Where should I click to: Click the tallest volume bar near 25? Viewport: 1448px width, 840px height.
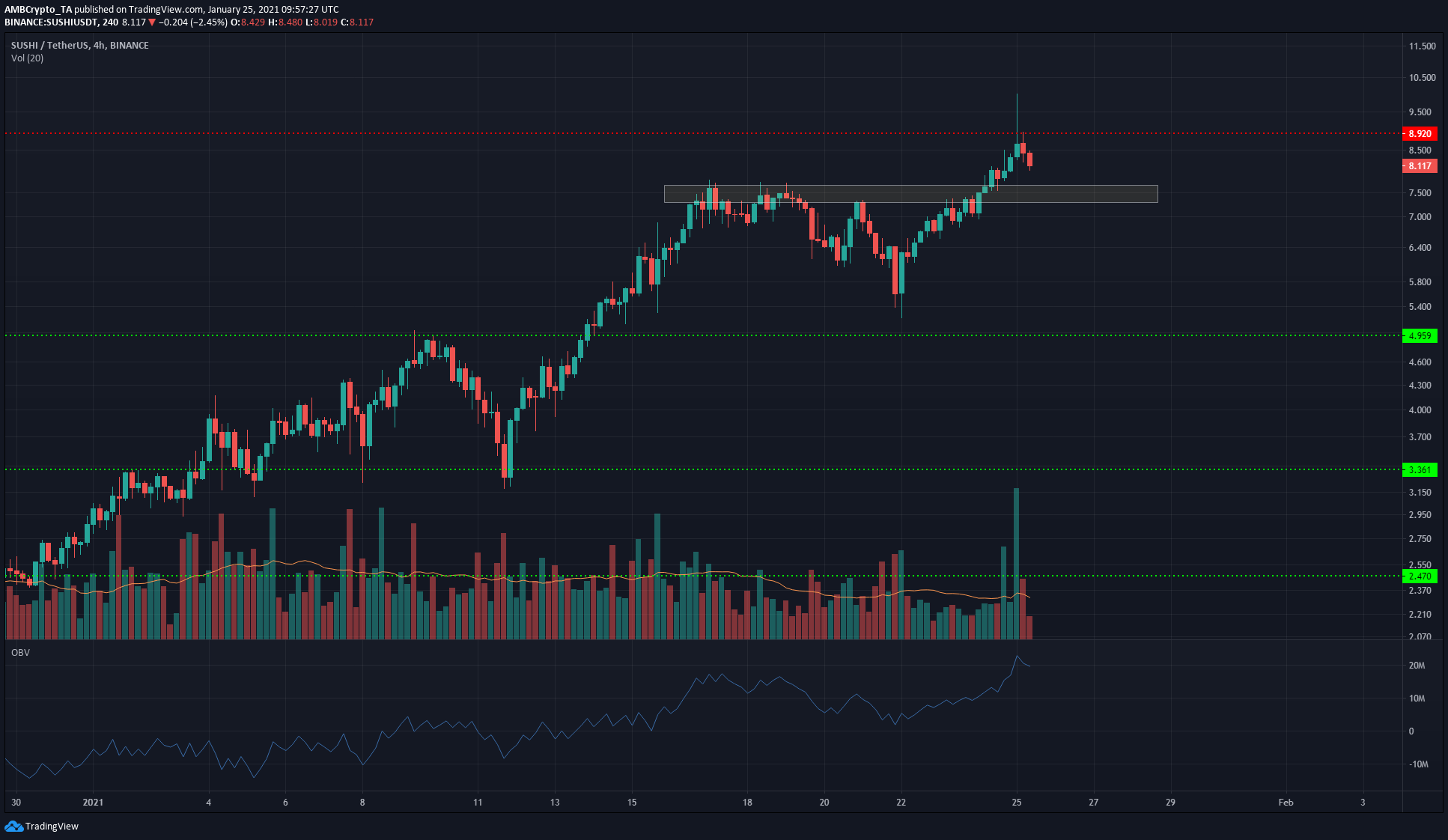pos(1016,564)
